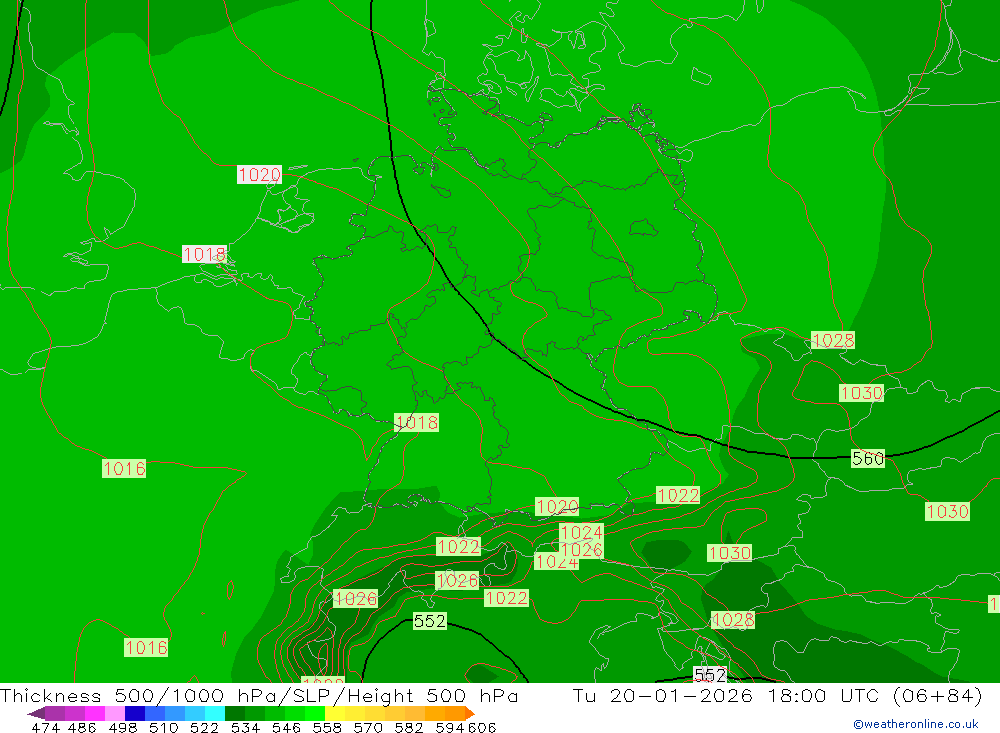1000x733 pixels.
Task: Click the legend value 510
Action: tap(163, 727)
